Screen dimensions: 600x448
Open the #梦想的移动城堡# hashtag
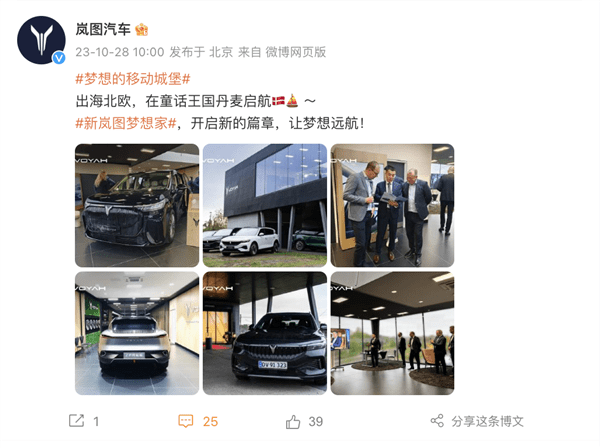[x=133, y=79]
